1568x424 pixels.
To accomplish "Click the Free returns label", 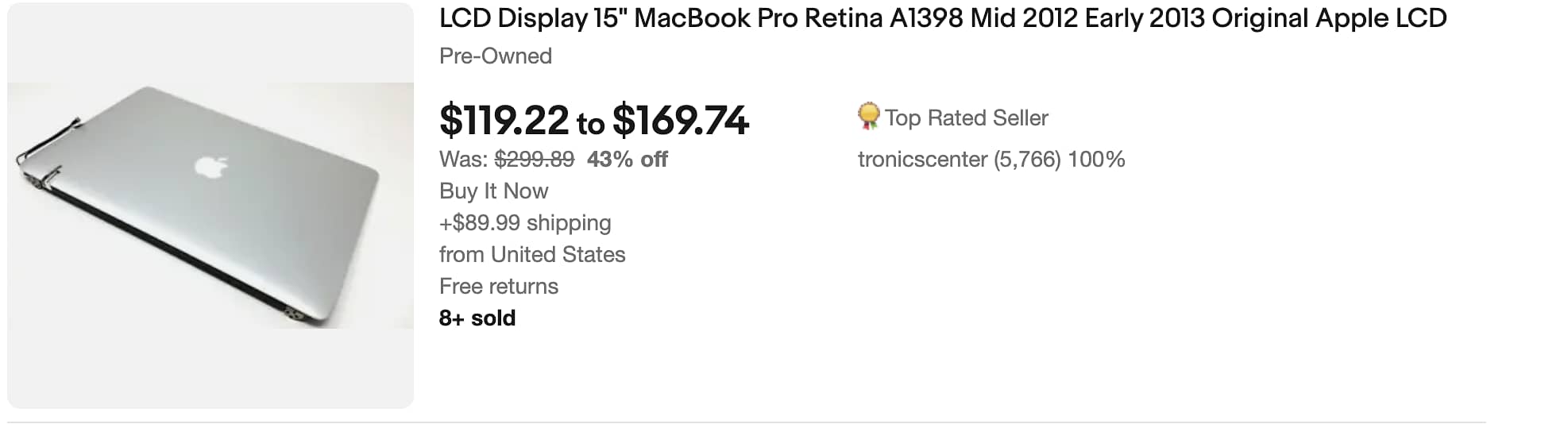I will point(499,287).
